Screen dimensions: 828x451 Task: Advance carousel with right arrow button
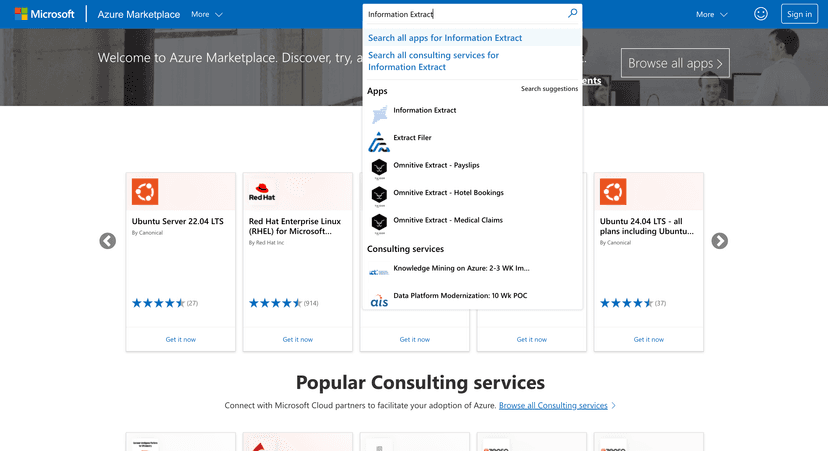coord(719,241)
